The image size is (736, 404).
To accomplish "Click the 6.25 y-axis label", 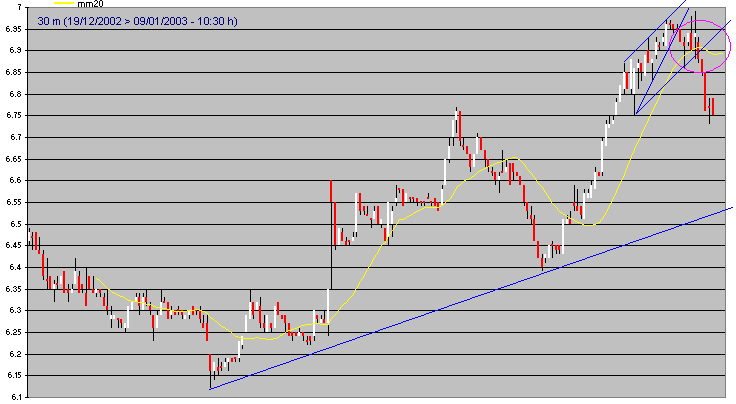I will [x=14, y=333].
